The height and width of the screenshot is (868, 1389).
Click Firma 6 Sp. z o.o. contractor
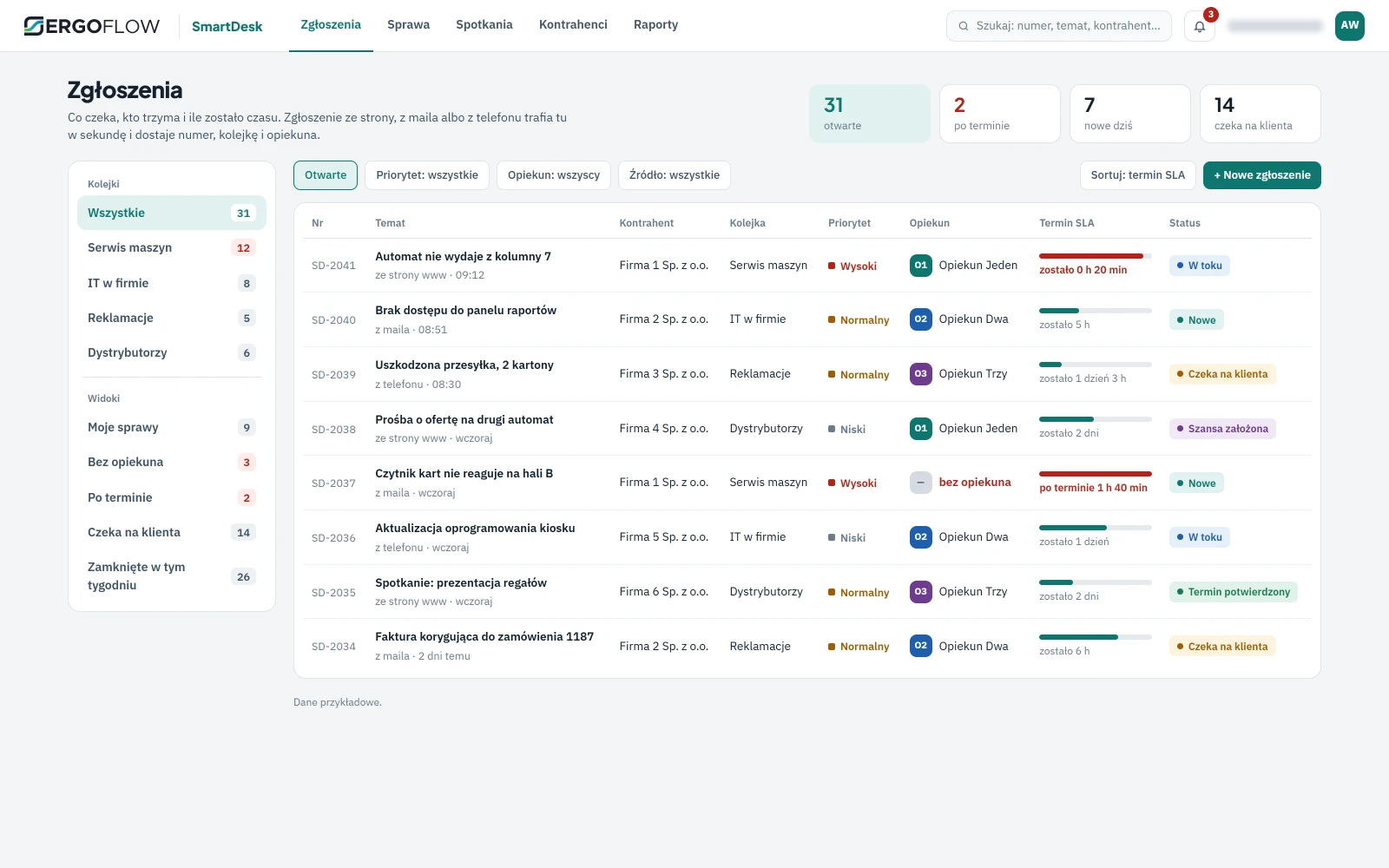point(664,592)
